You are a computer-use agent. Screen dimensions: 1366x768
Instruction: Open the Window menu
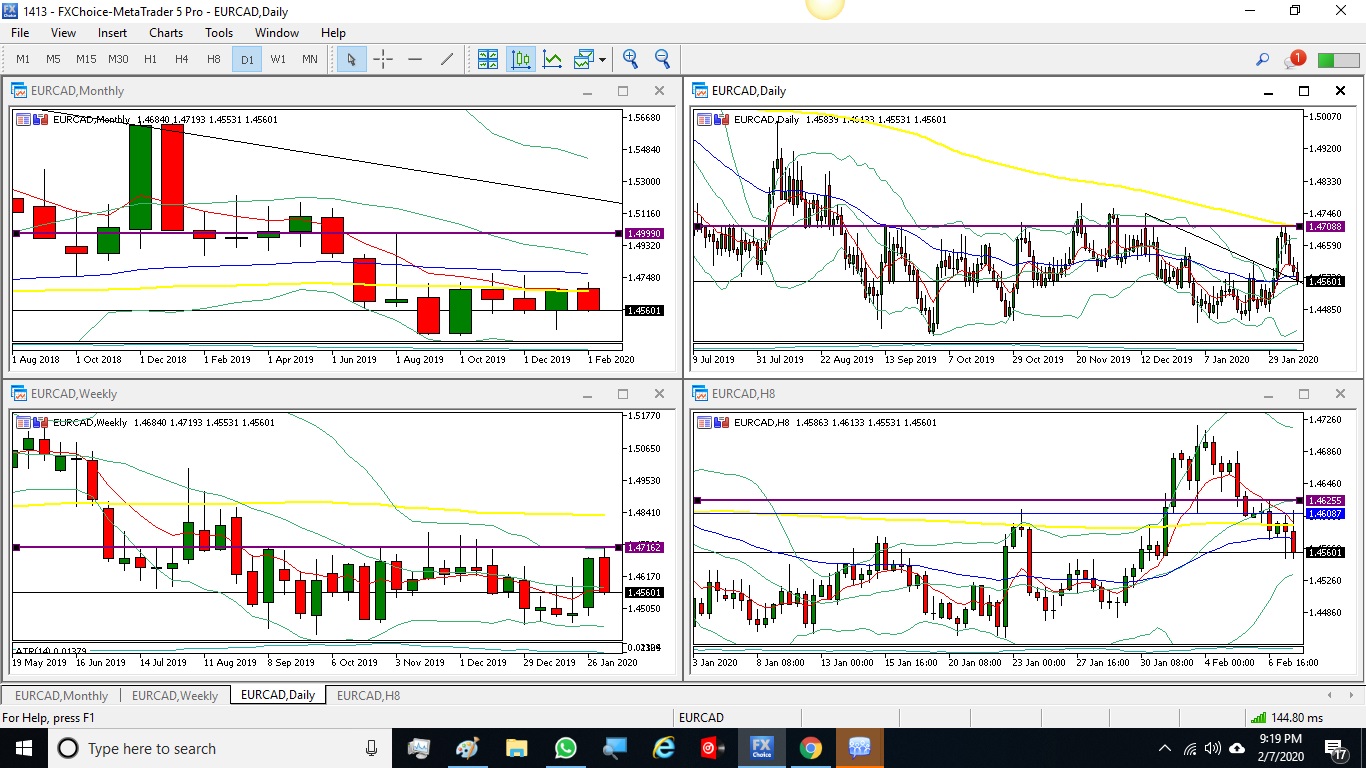[x=277, y=32]
